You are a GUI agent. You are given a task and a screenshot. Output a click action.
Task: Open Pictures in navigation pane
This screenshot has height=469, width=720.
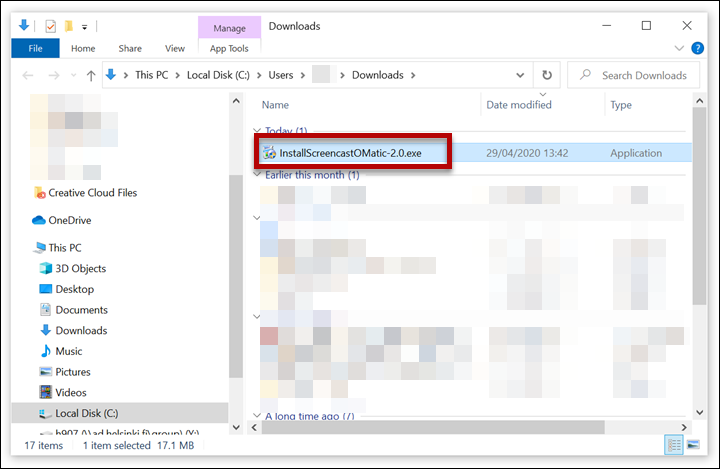pyautogui.click(x=73, y=372)
